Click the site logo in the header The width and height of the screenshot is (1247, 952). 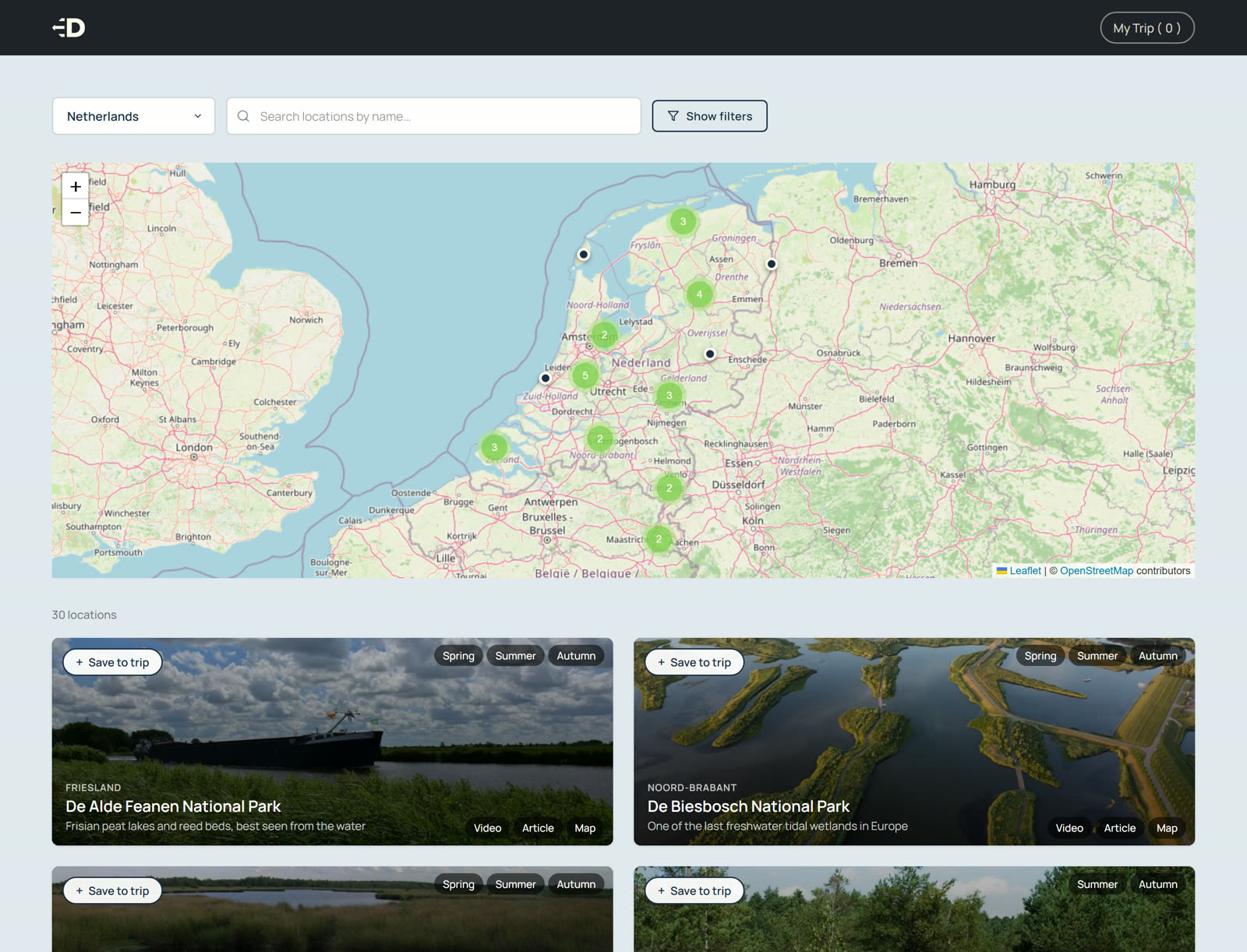[x=69, y=28]
